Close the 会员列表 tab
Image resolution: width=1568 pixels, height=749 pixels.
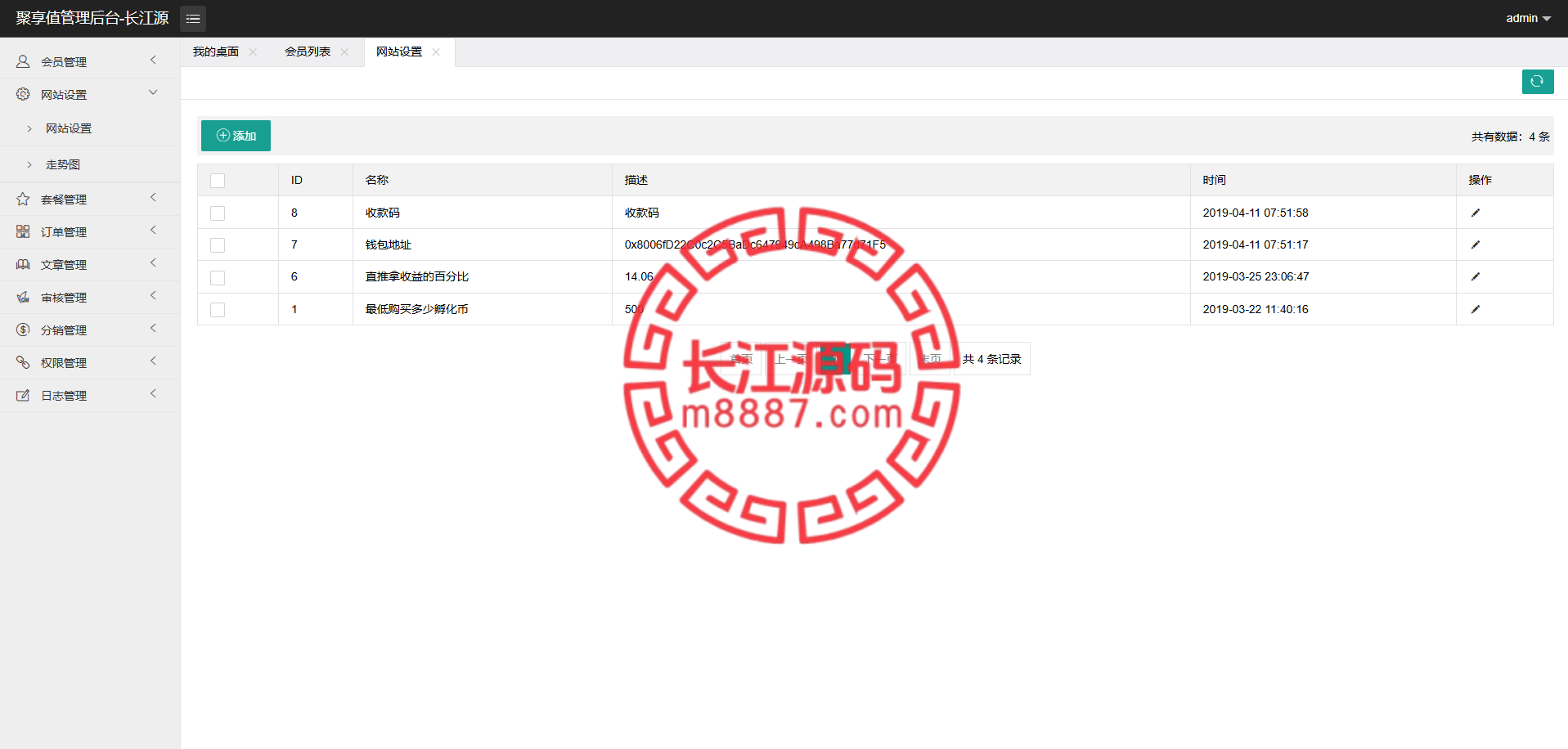pos(344,52)
